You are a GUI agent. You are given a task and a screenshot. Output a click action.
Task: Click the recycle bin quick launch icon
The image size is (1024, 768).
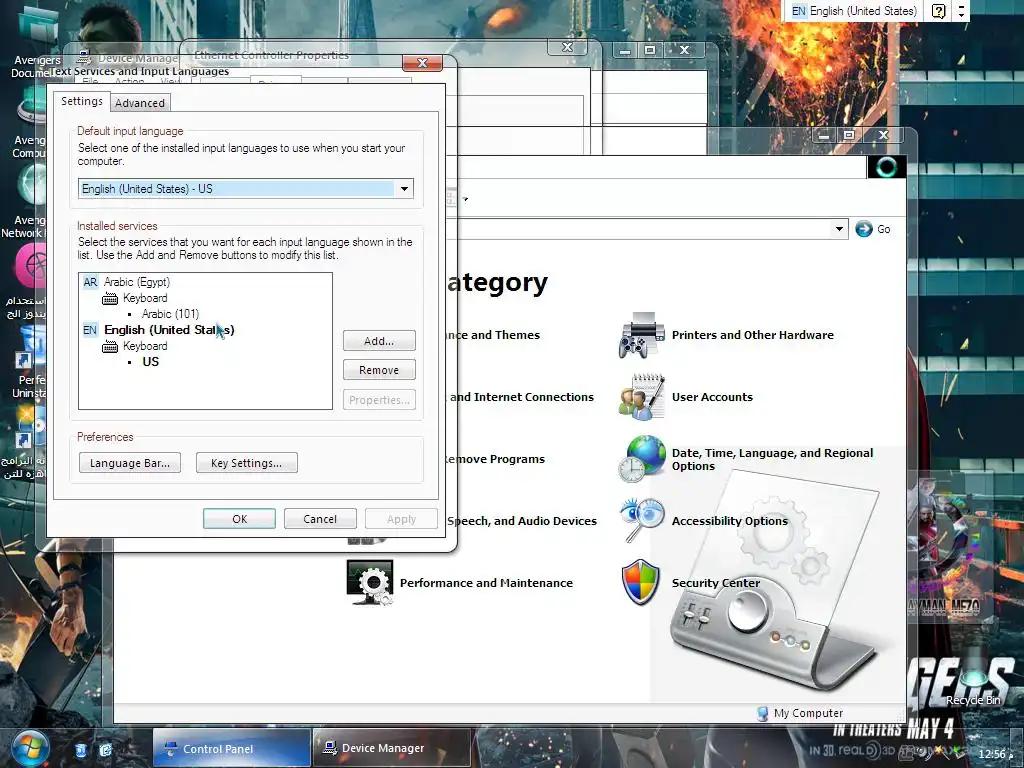[81, 750]
